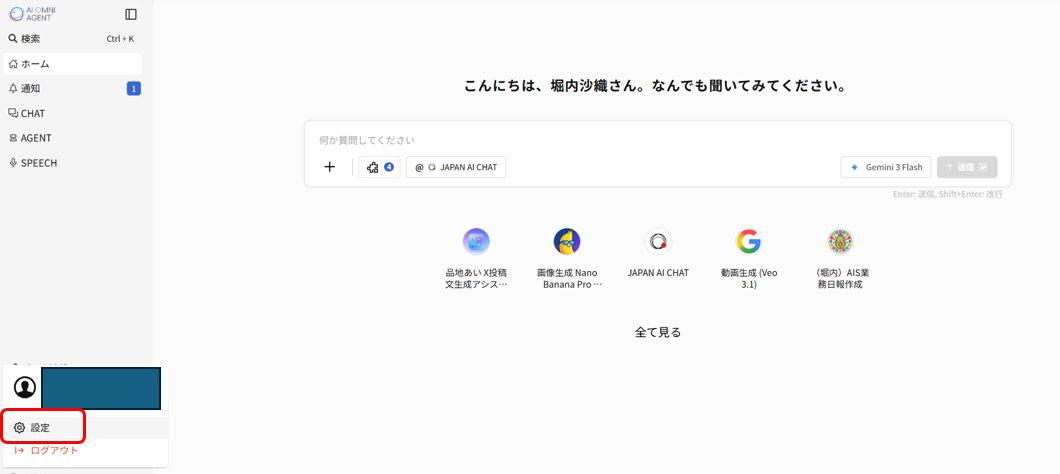Image resolution: width=1060 pixels, height=474 pixels.
Task: Open the plugins puzzle icon with badge 4
Action: pos(379,167)
